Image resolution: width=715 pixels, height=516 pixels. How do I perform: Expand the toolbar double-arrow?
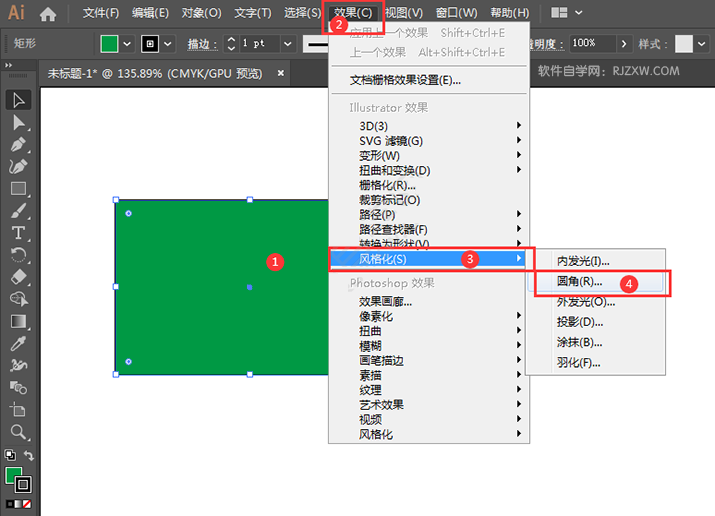pos(8,66)
